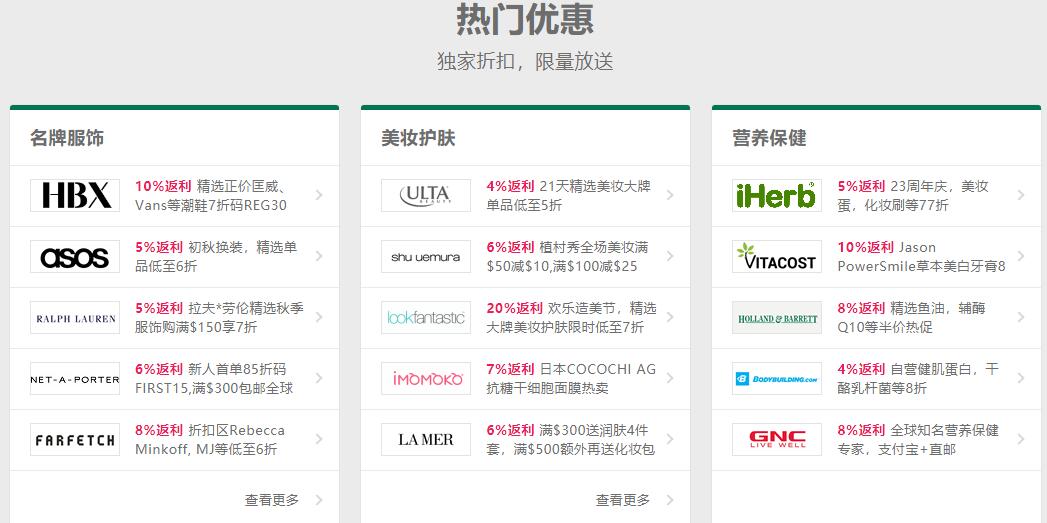Open 拉夫*劳伦精选秋季 offer text
Image resolution: width=1047 pixels, height=523 pixels.
click(219, 317)
